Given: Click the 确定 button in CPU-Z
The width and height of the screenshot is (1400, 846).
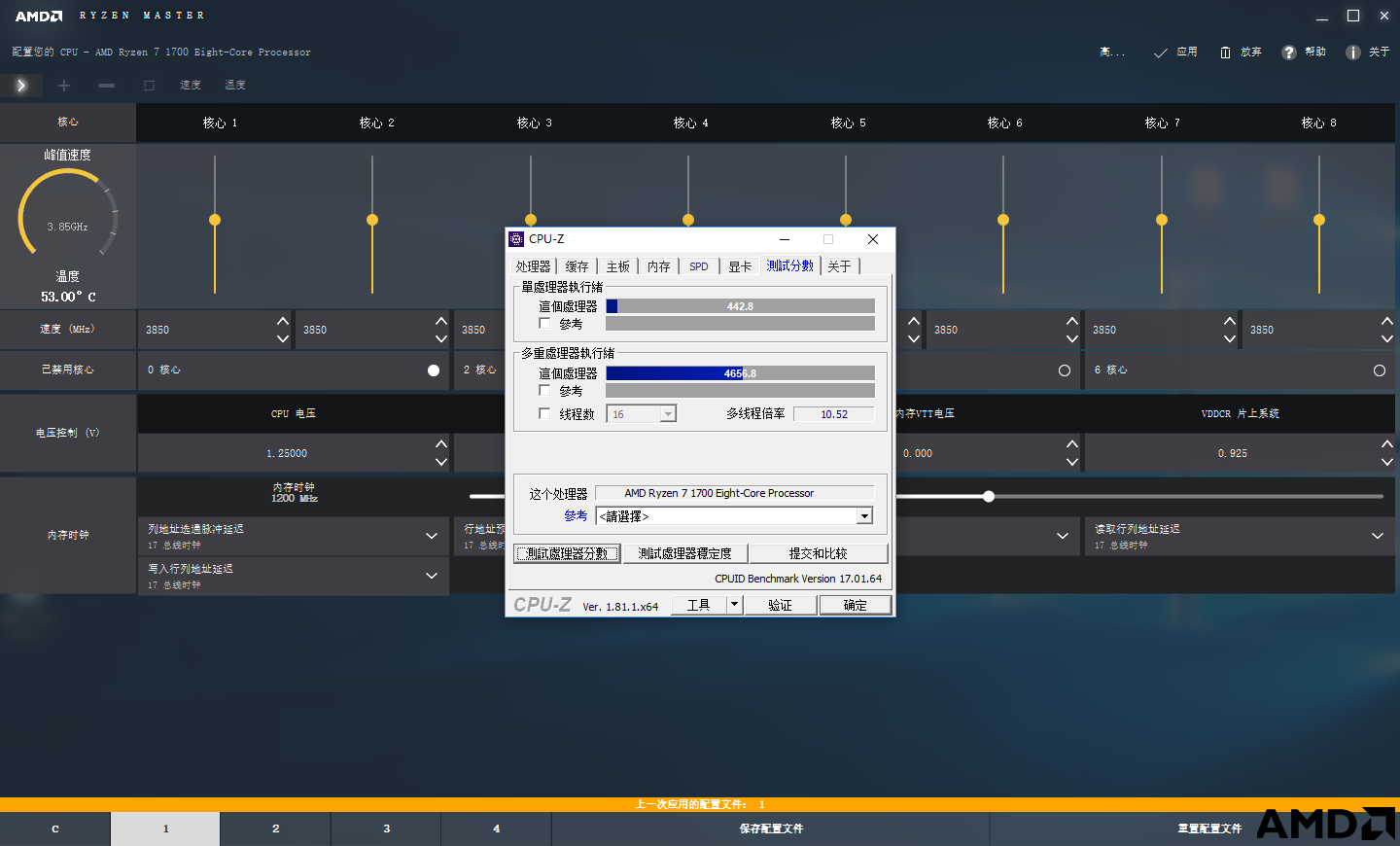Looking at the screenshot, I should click(856, 605).
